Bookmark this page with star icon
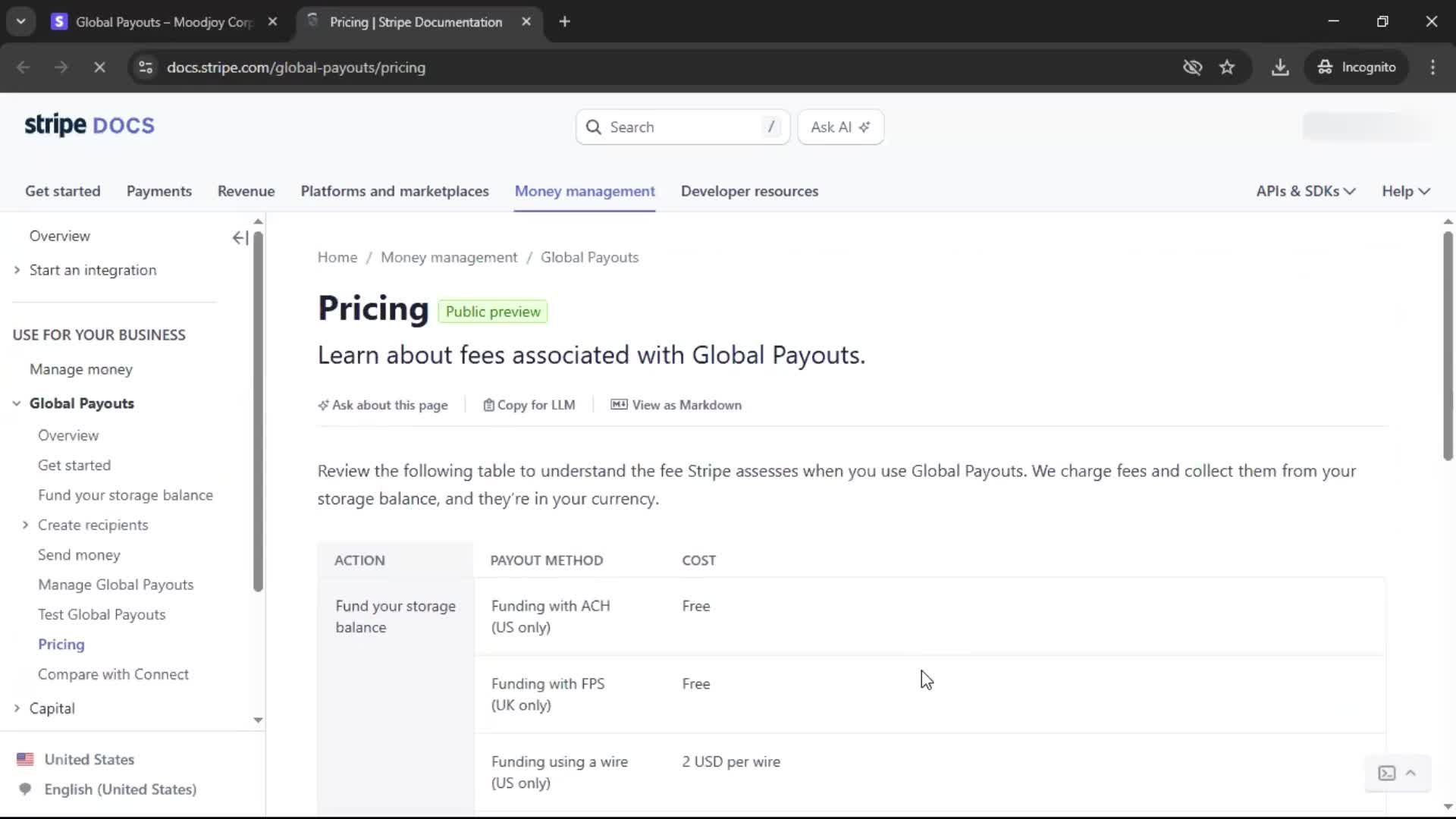Viewport: 1456px width, 819px height. (1227, 67)
